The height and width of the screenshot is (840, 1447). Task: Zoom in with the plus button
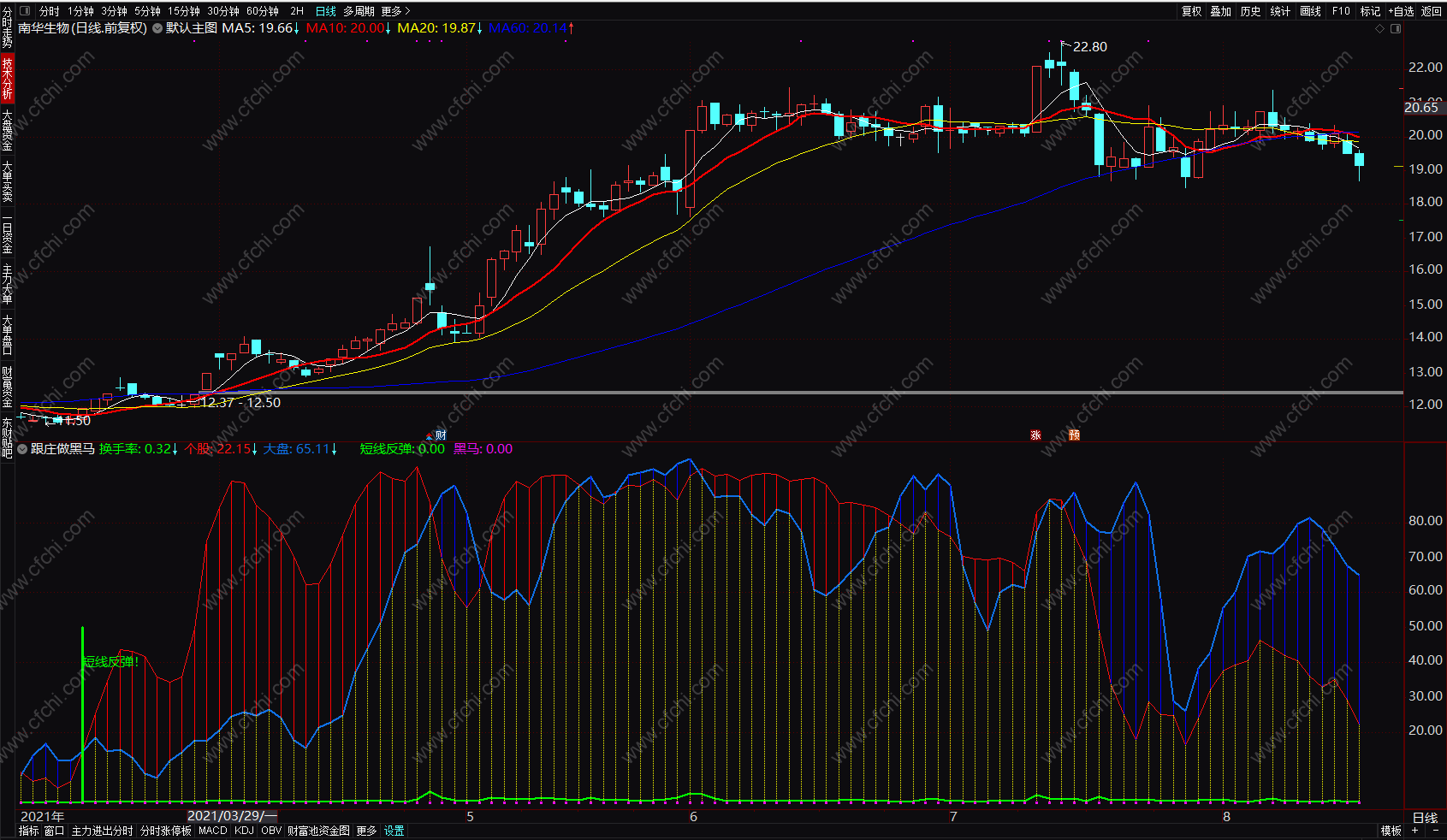[1414, 831]
